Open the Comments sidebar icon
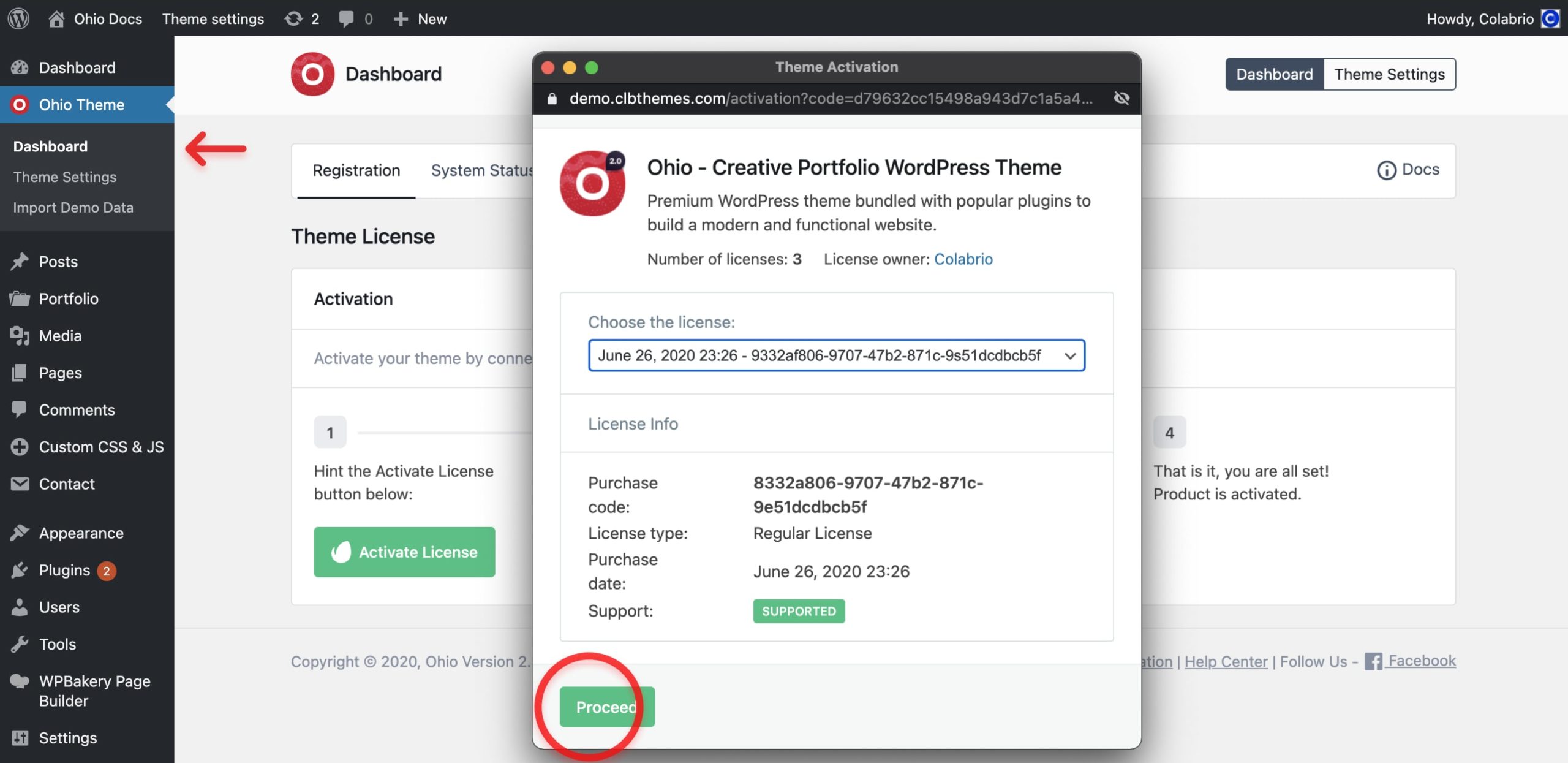Screen dimensions: 1568x763 pos(20,409)
